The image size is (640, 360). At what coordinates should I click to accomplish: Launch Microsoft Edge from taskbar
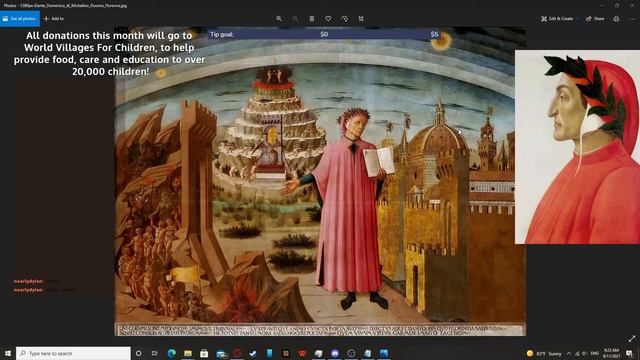tap(171, 353)
